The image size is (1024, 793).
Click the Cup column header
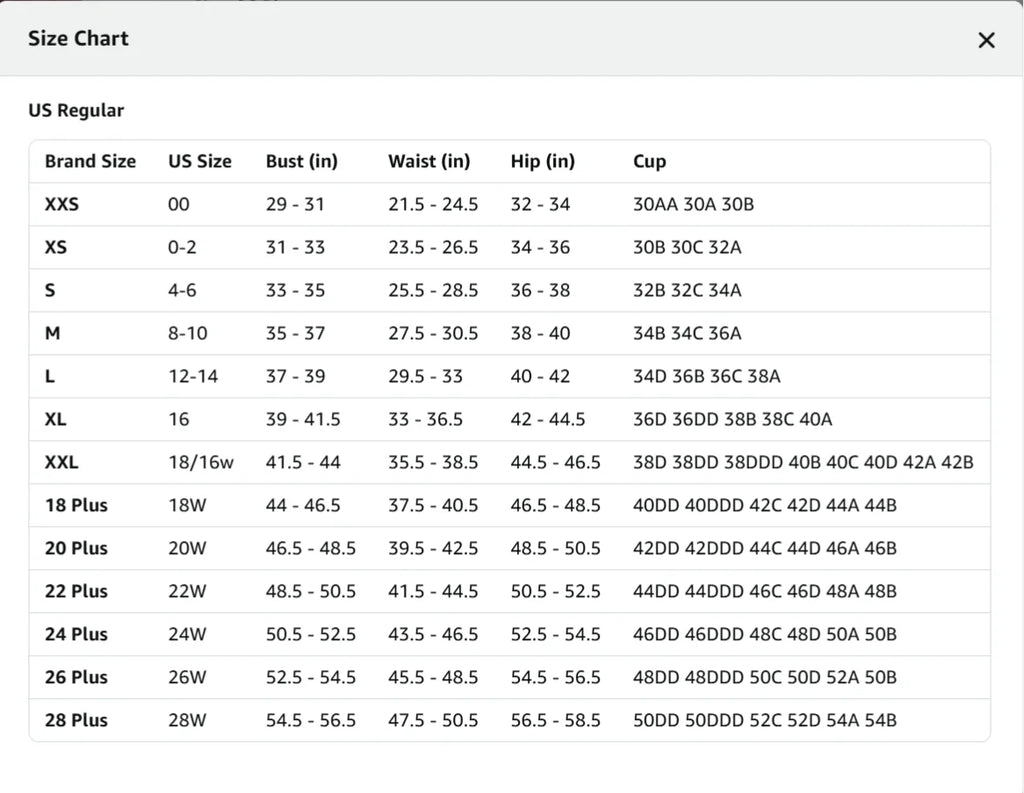click(x=649, y=162)
